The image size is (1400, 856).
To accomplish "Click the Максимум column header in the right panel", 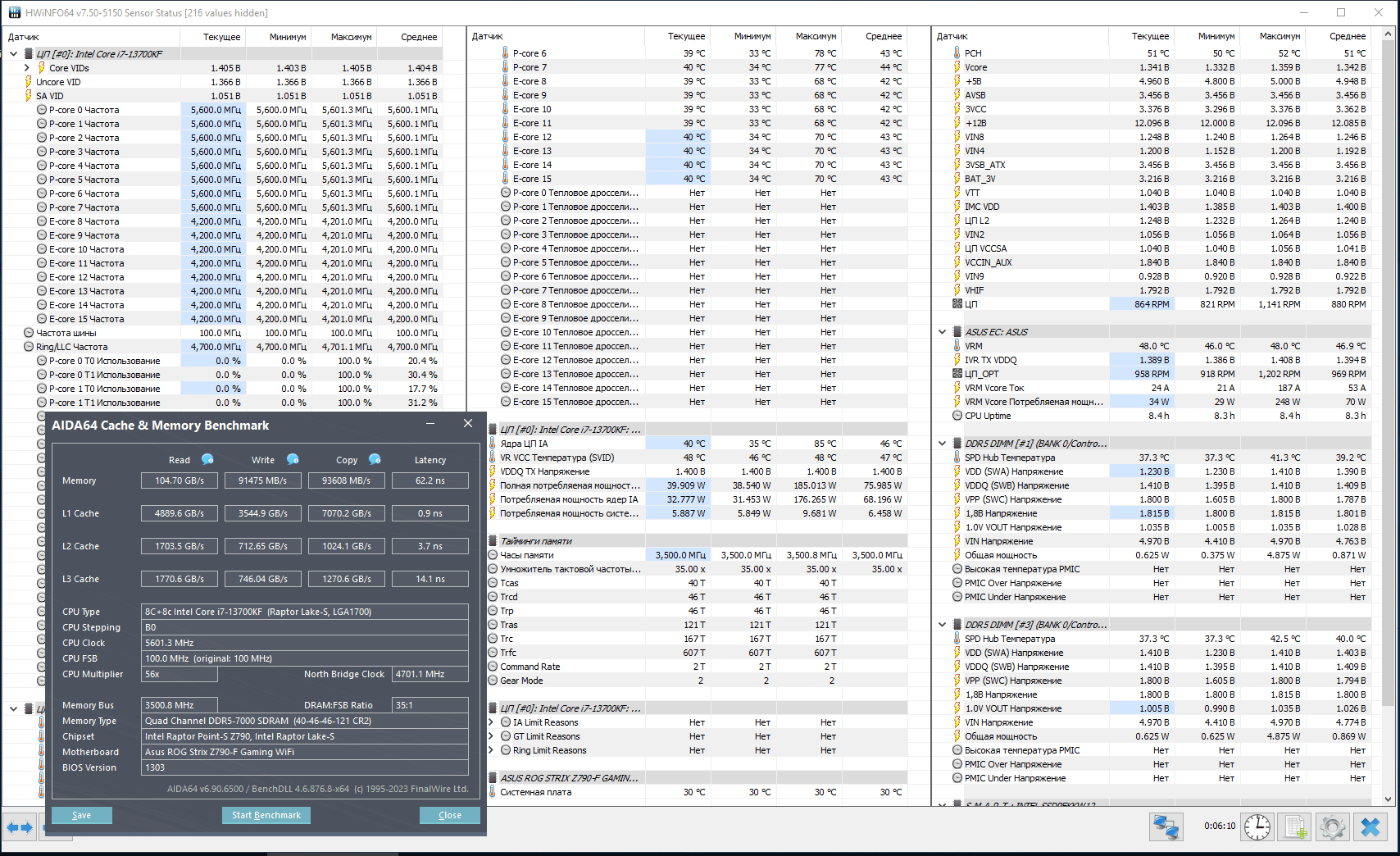I will pyautogui.click(x=1280, y=36).
